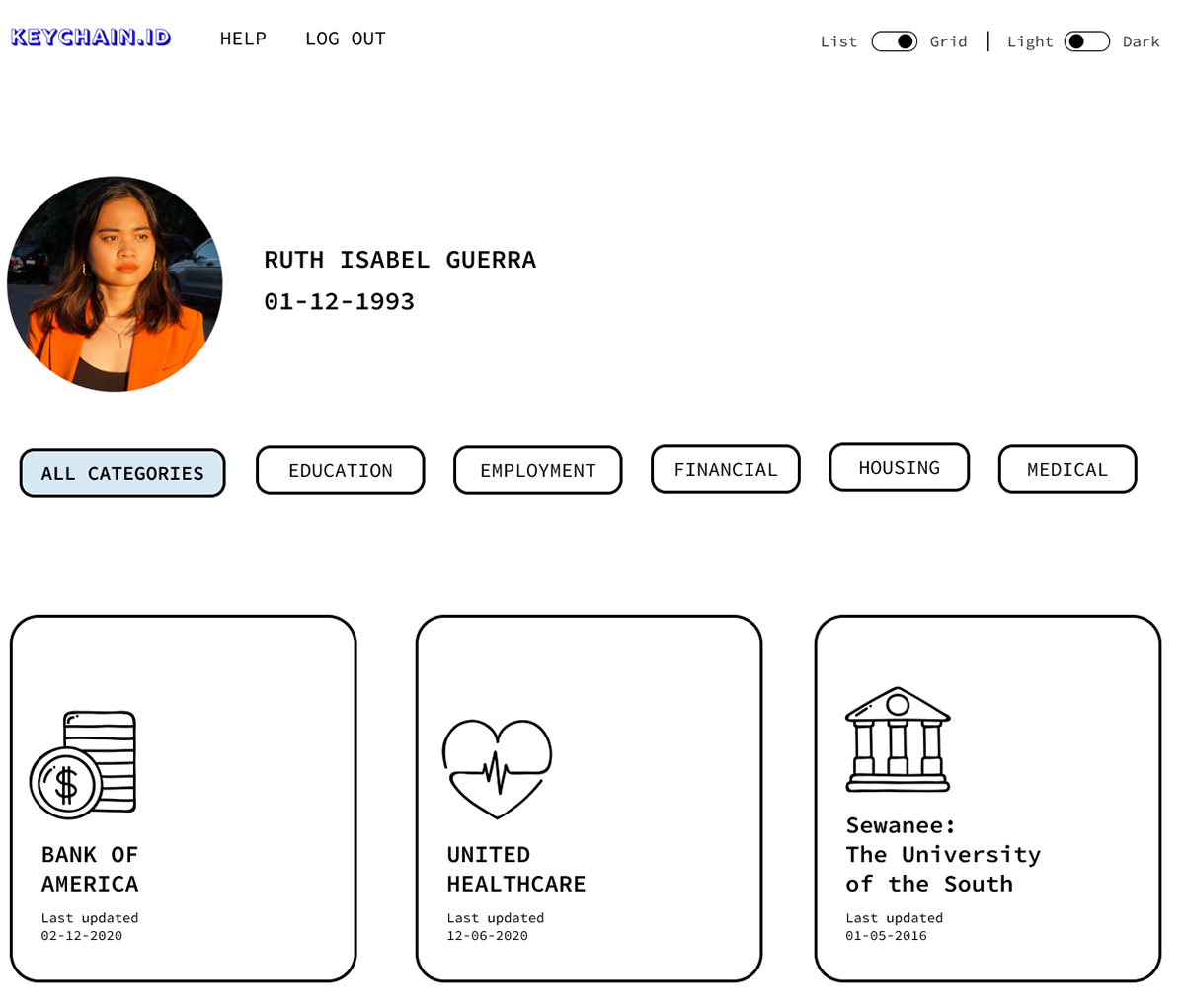Click the last updated date 02-12-2020
1185x1008 pixels.
pyautogui.click(x=82, y=935)
